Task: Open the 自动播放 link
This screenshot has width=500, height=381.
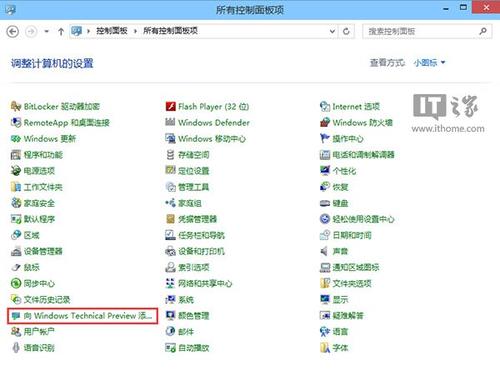Action: pos(194,348)
